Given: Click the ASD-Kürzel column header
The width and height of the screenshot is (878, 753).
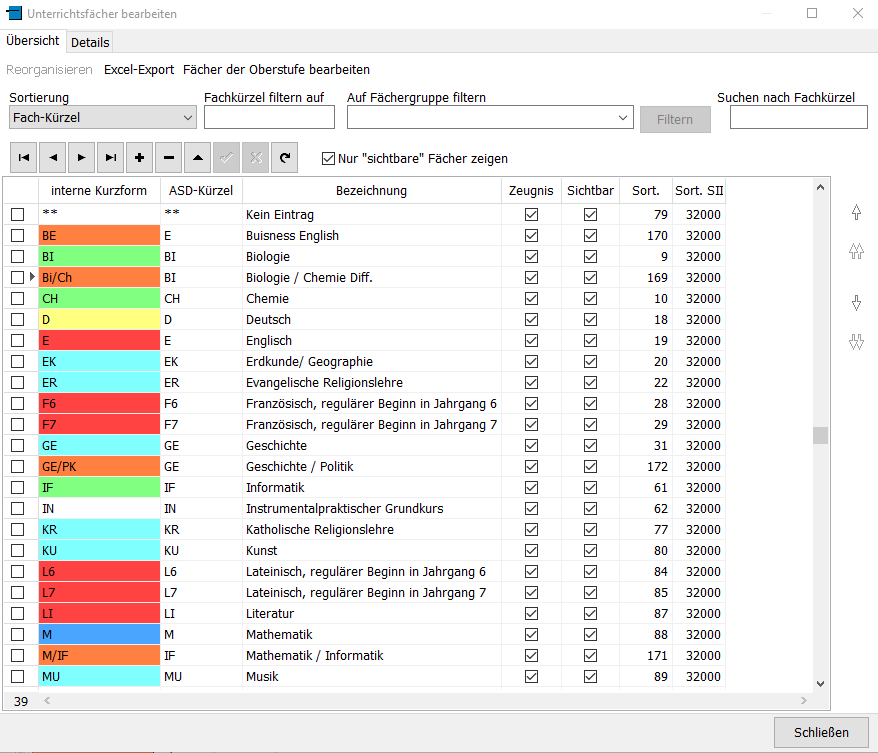Looking at the screenshot, I should click(x=201, y=191).
